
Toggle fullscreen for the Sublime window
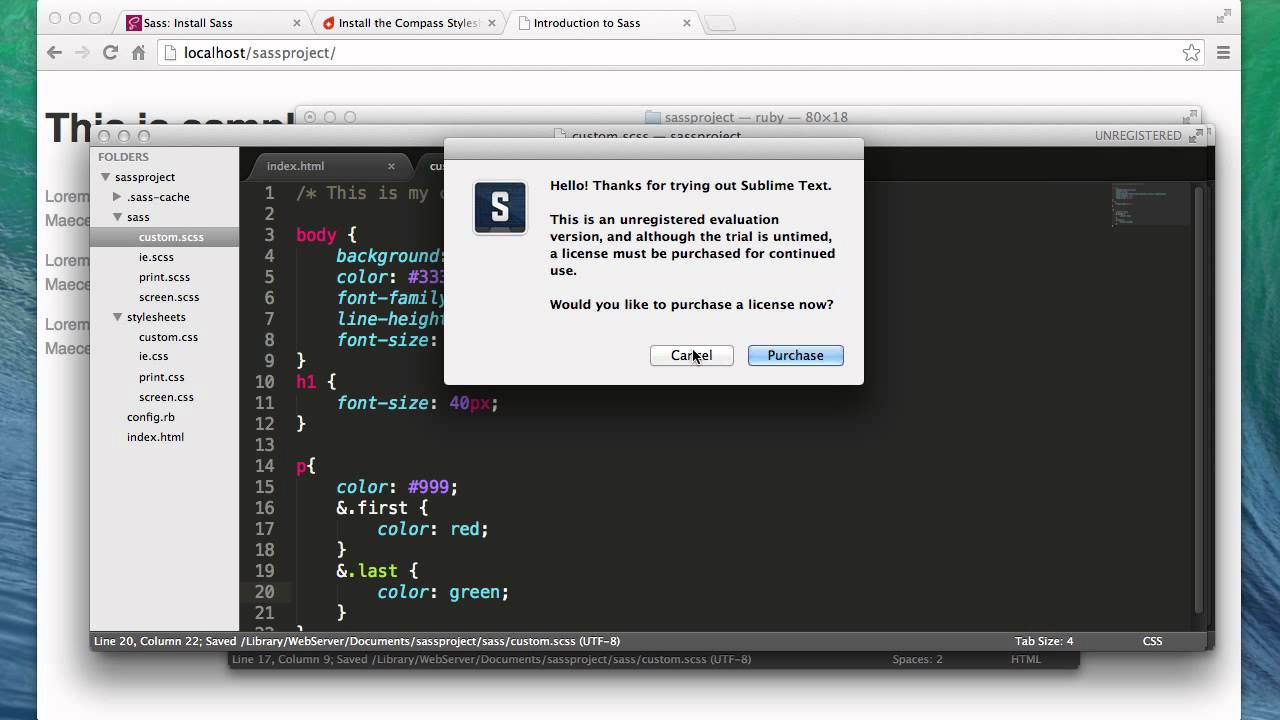tap(1196, 136)
